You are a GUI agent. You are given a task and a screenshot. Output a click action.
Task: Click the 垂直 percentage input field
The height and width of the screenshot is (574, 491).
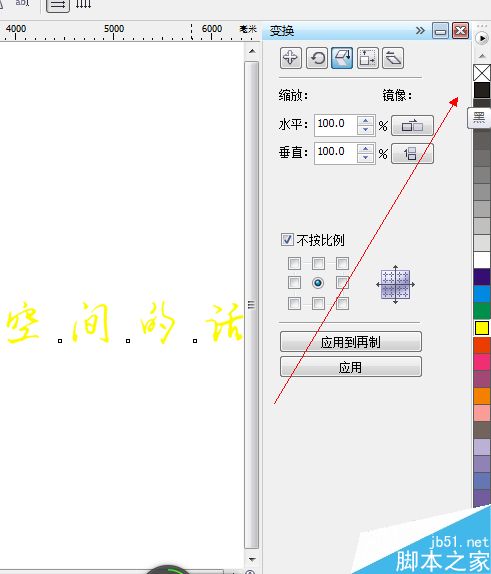(335, 153)
